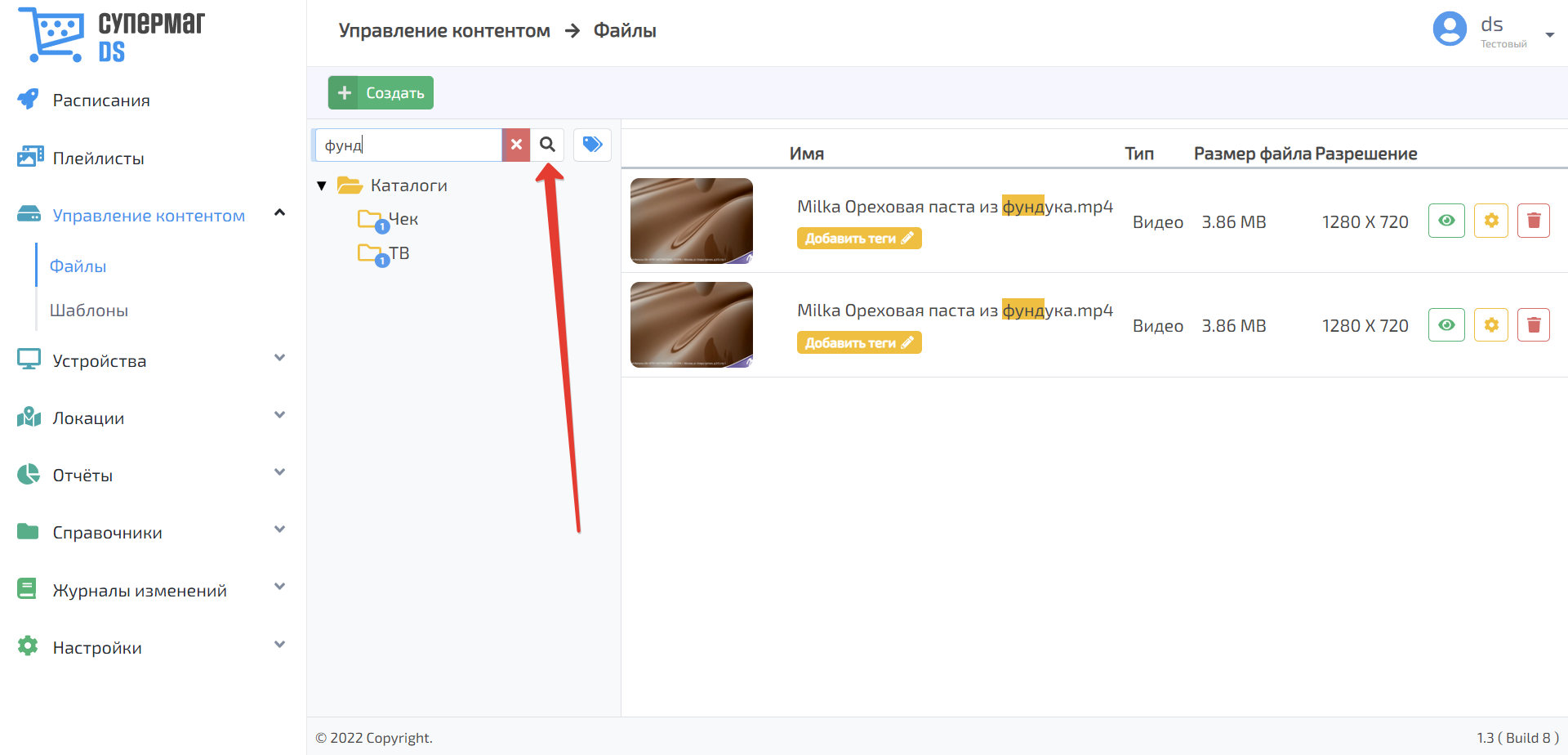
Task: Go to Шаблоны submenu item
Action: coord(89,310)
